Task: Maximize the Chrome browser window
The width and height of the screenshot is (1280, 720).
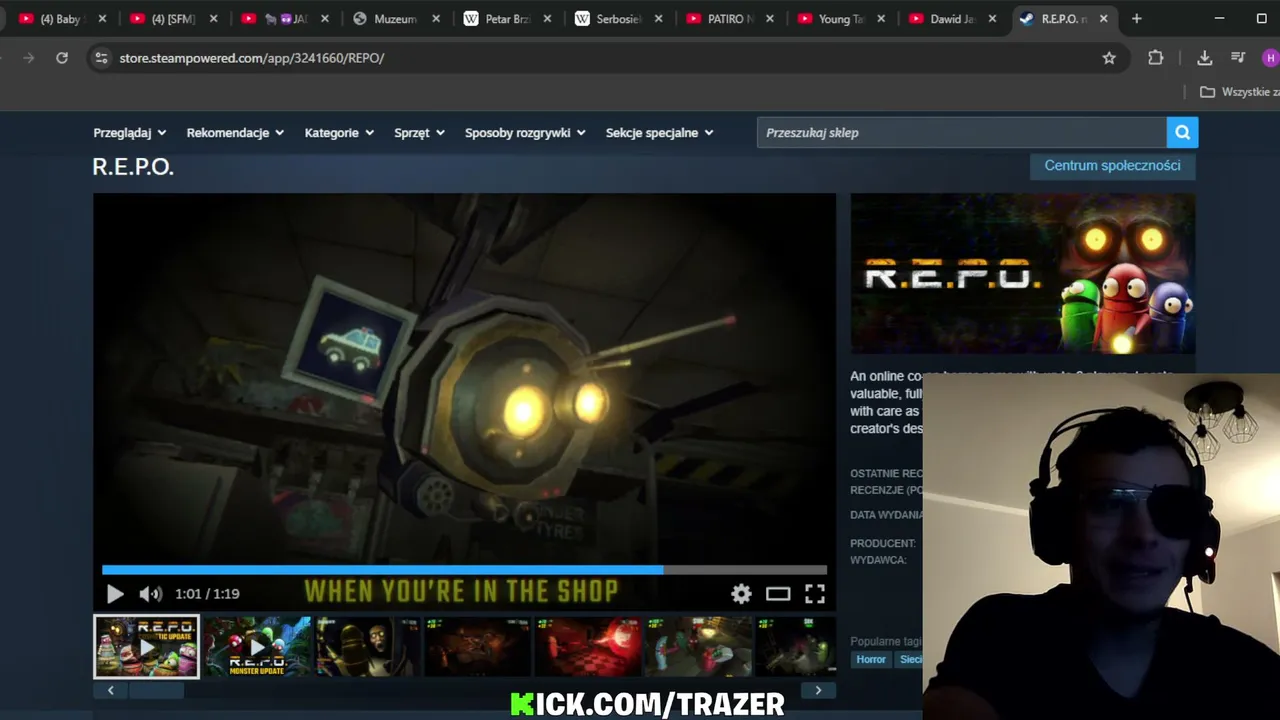Action: [x=1261, y=19]
